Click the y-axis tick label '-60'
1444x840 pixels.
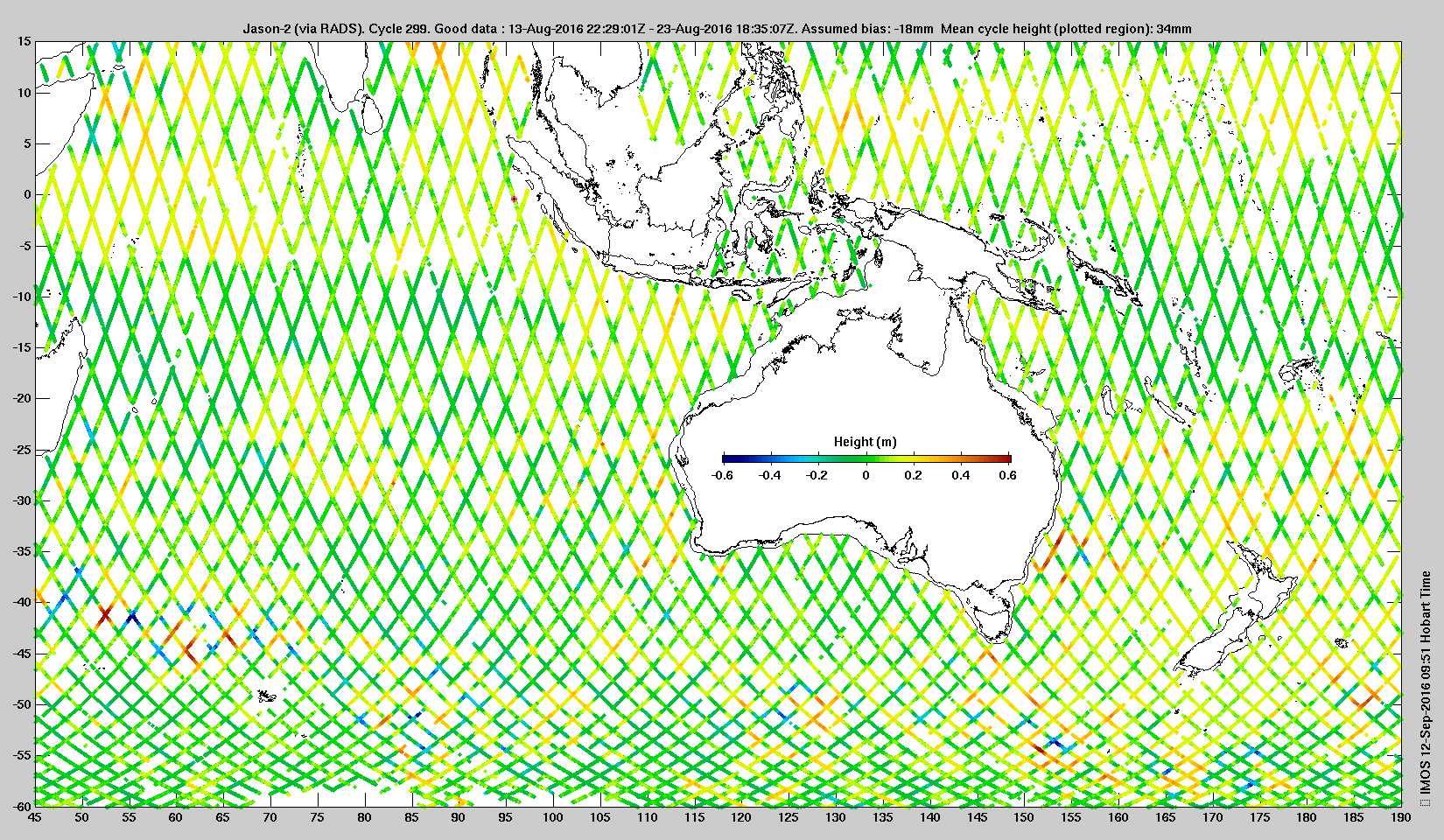(20, 806)
